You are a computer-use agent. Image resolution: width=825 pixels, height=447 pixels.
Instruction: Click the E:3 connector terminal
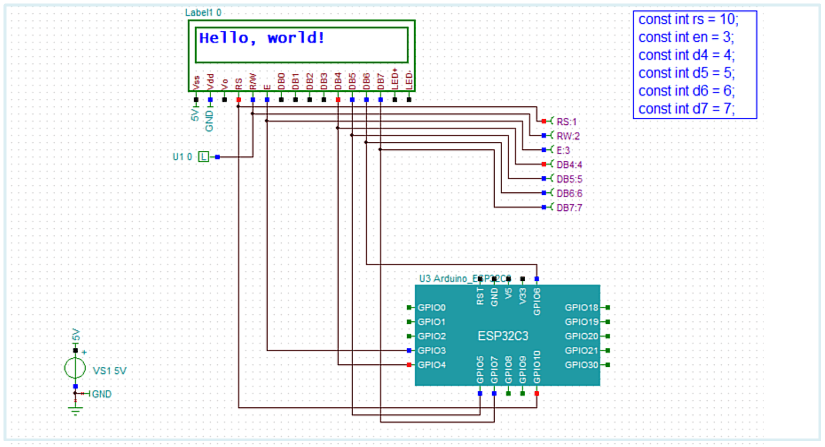[545, 150]
